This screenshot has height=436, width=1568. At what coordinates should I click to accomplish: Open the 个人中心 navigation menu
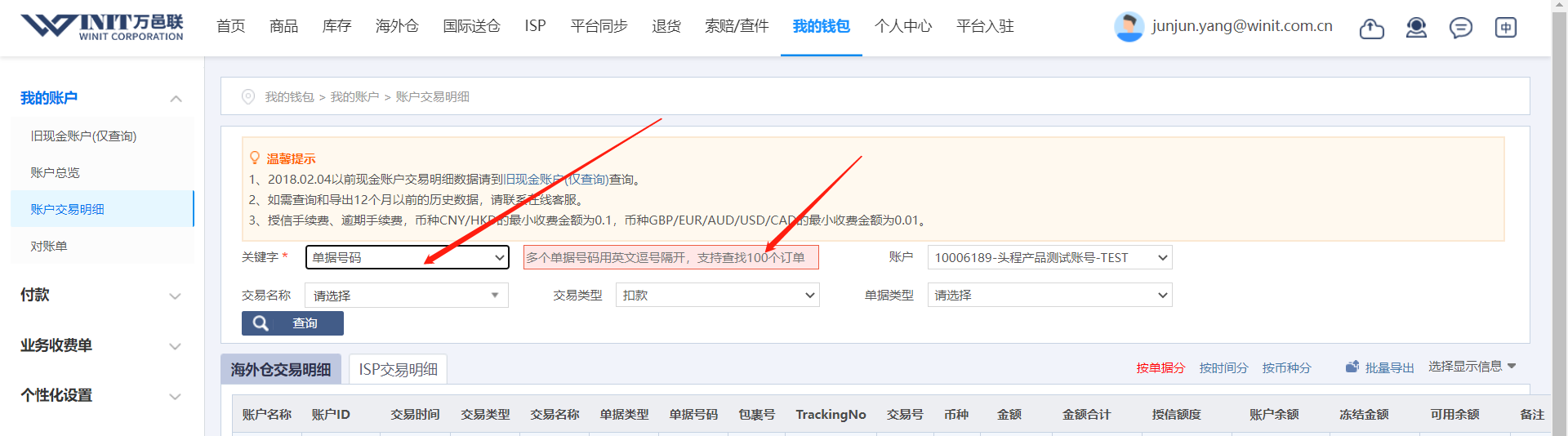click(x=902, y=26)
